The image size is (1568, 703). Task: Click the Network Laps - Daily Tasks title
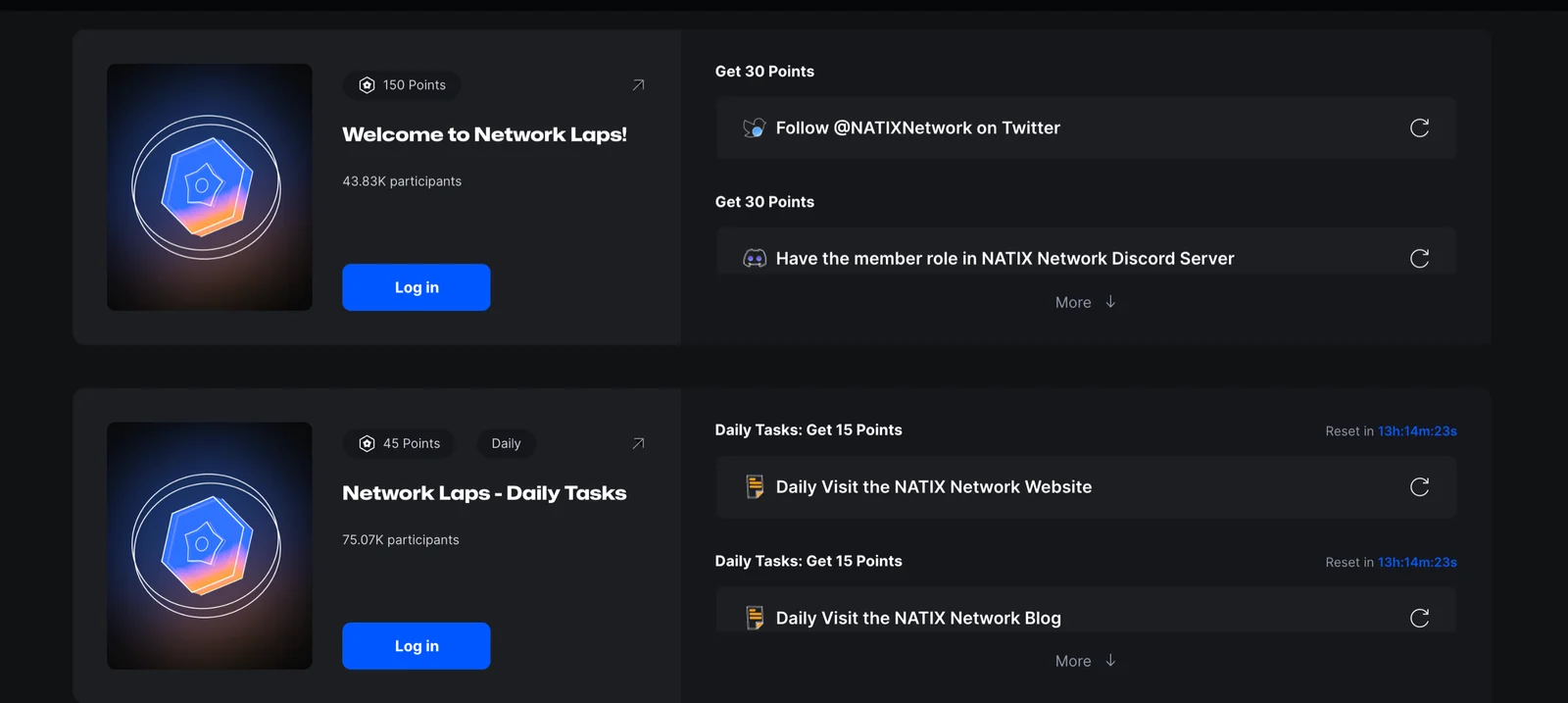click(484, 493)
